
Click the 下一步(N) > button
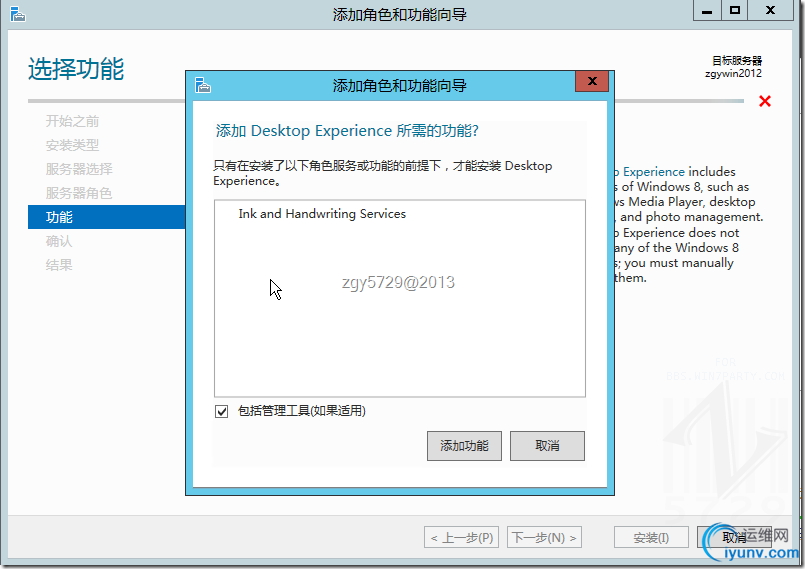(544, 538)
